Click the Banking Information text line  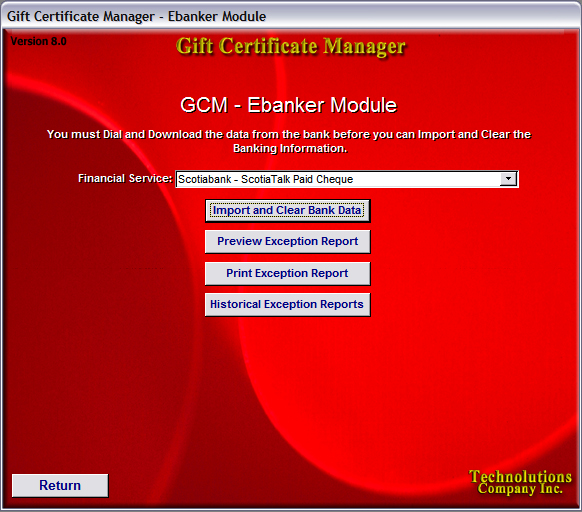[290, 148]
